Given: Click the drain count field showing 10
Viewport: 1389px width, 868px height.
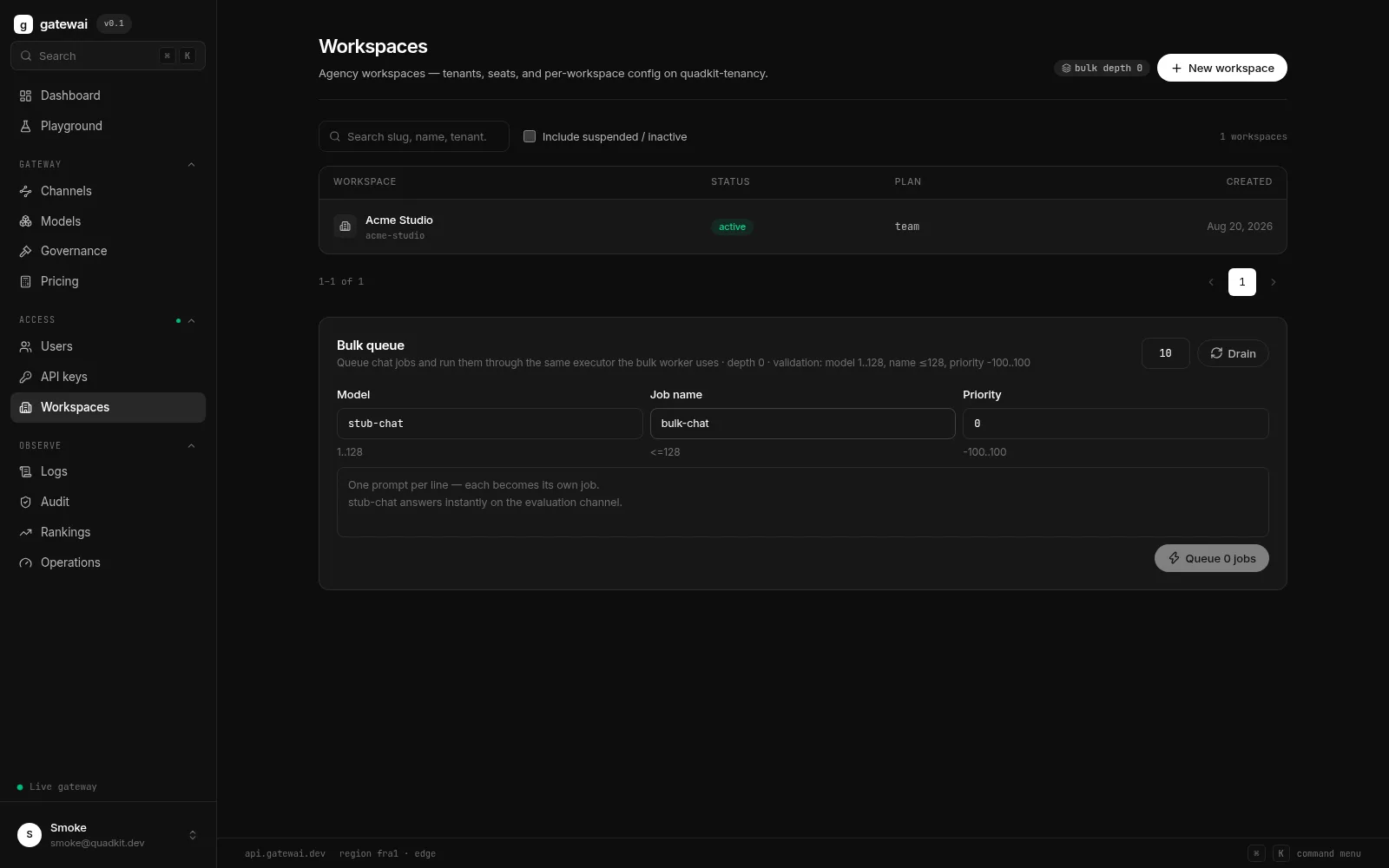Looking at the screenshot, I should pyautogui.click(x=1166, y=353).
